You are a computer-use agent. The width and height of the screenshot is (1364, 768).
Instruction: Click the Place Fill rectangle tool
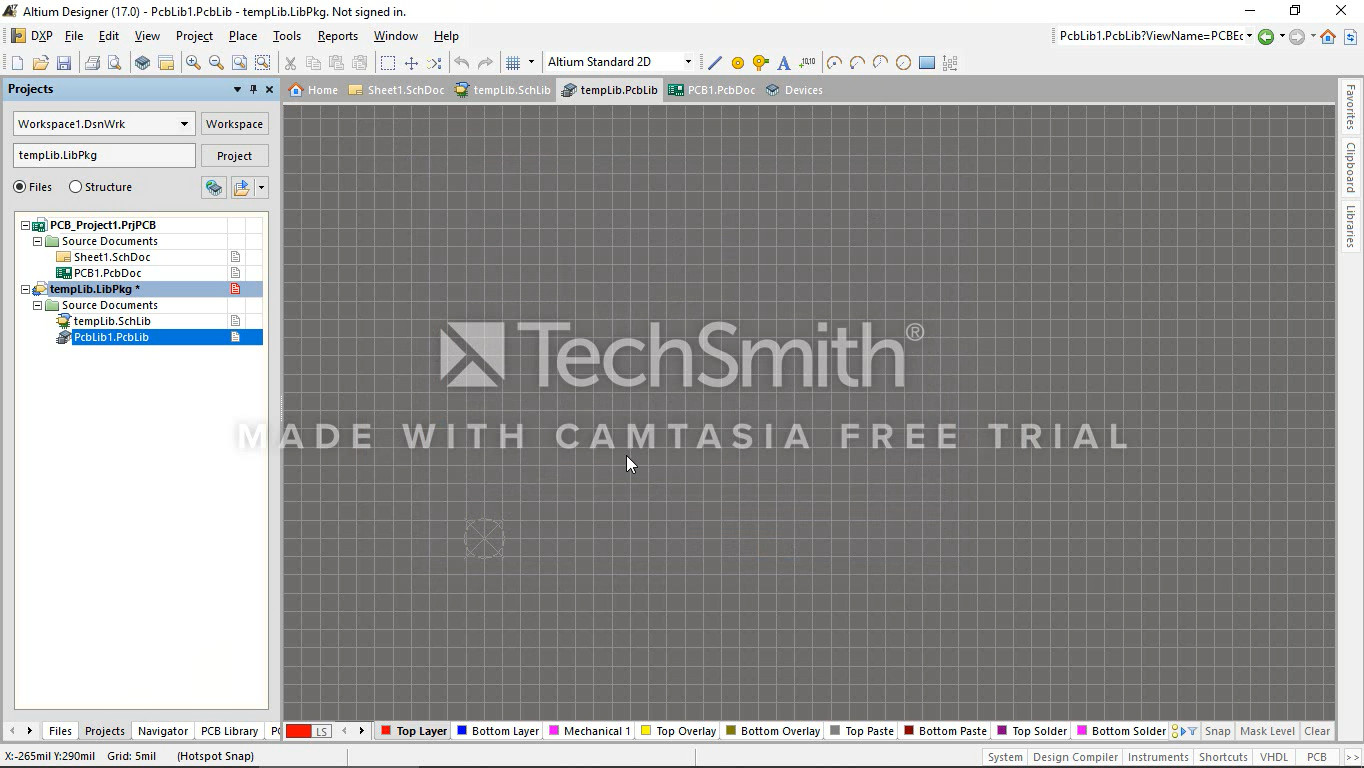[927, 63]
